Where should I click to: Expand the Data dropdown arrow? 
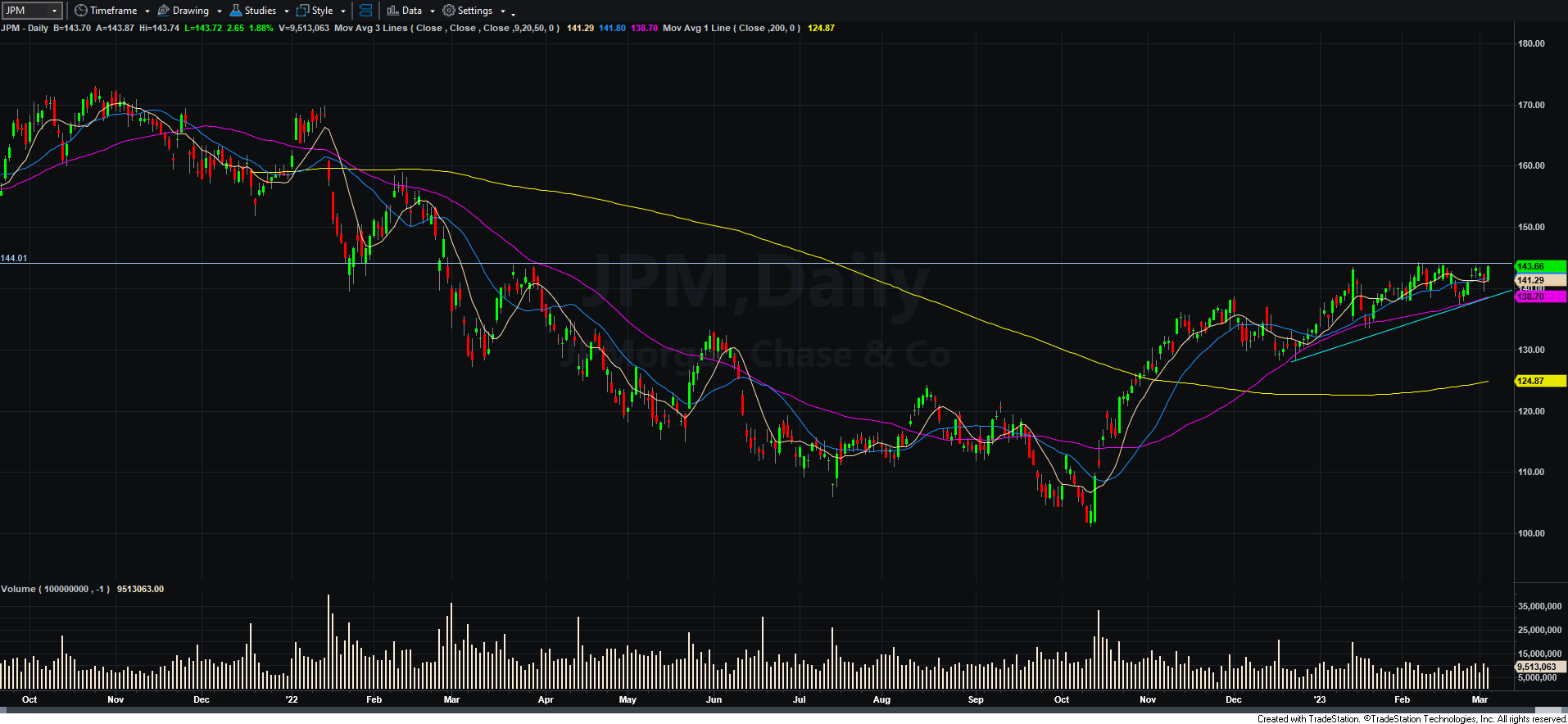point(433,11)
